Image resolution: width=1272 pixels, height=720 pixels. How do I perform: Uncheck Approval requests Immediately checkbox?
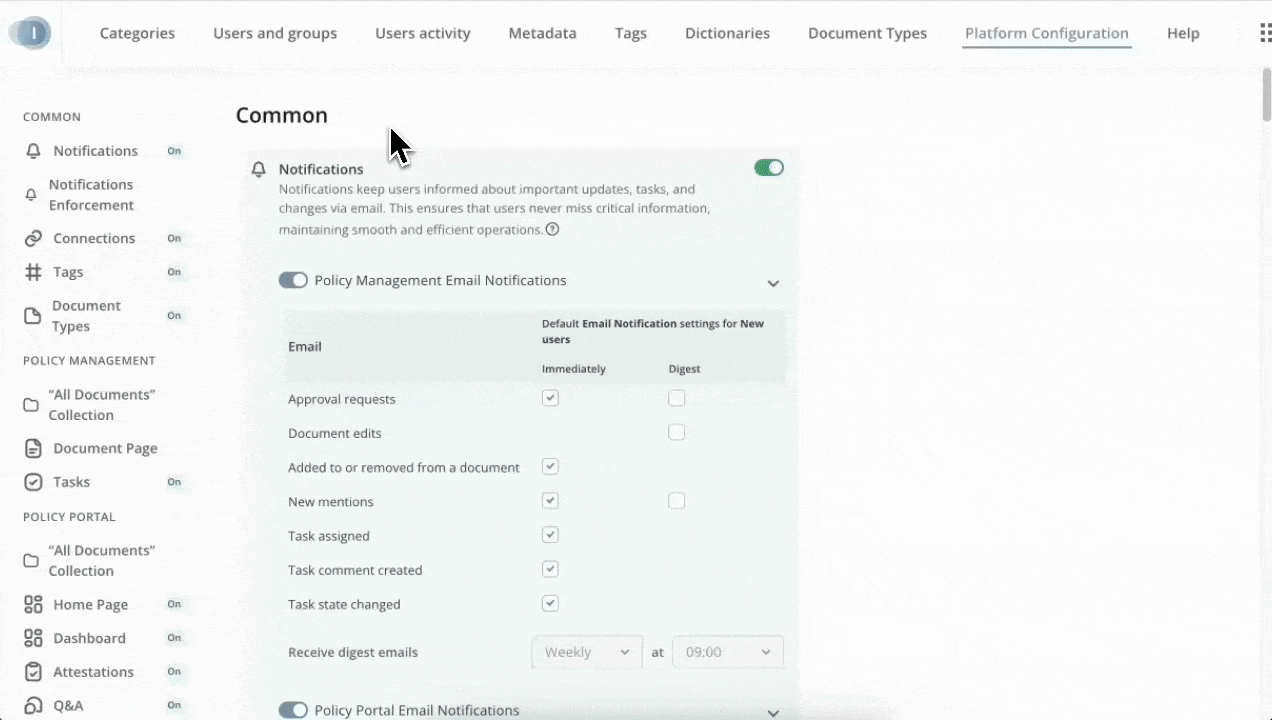pos(550,398)
